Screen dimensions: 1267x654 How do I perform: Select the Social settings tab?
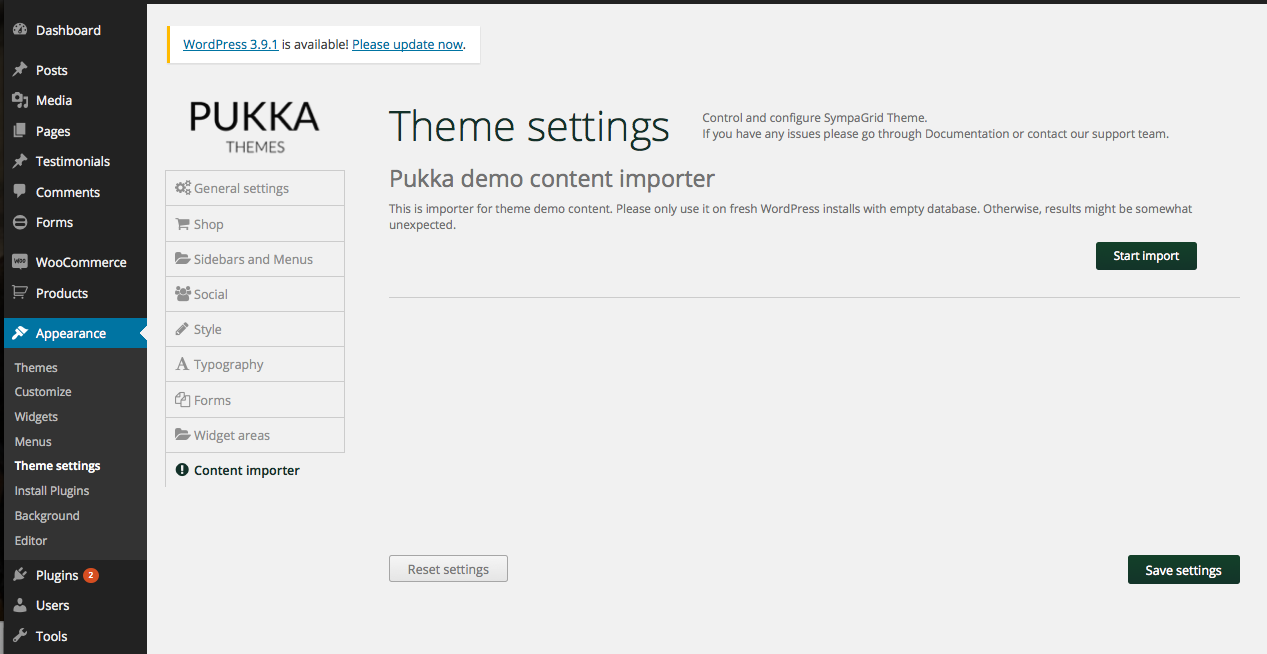pos(255,294)
